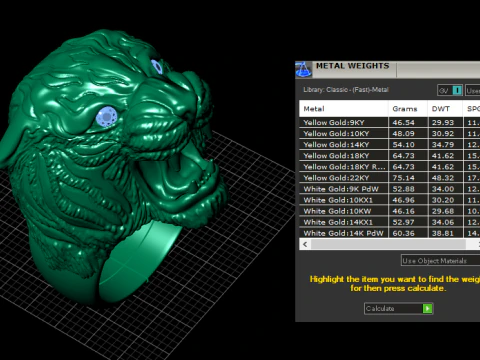The width and height of the screenshot is (480, 360).
Task: Click the Grams column header
Action: (x=408, y=109)
